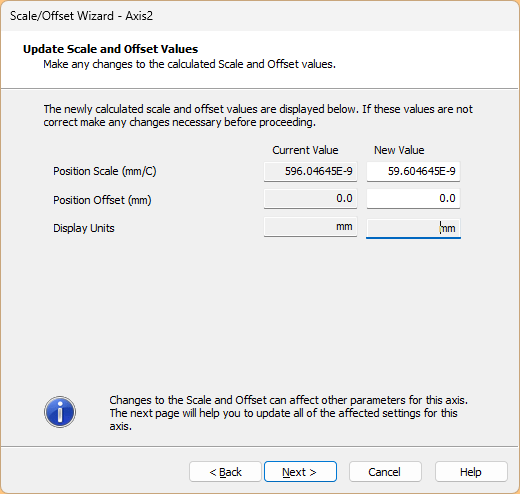Go back with the Back button
The height and width of the screenshot is (494, 520).
pyautogui.click(x=225, y=472)
